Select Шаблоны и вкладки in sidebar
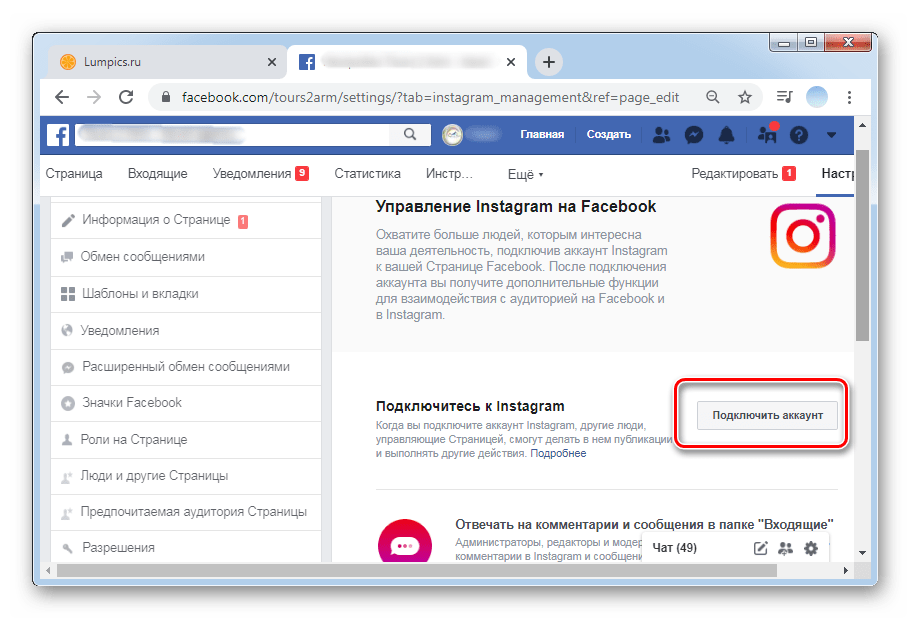 (186, 294)
